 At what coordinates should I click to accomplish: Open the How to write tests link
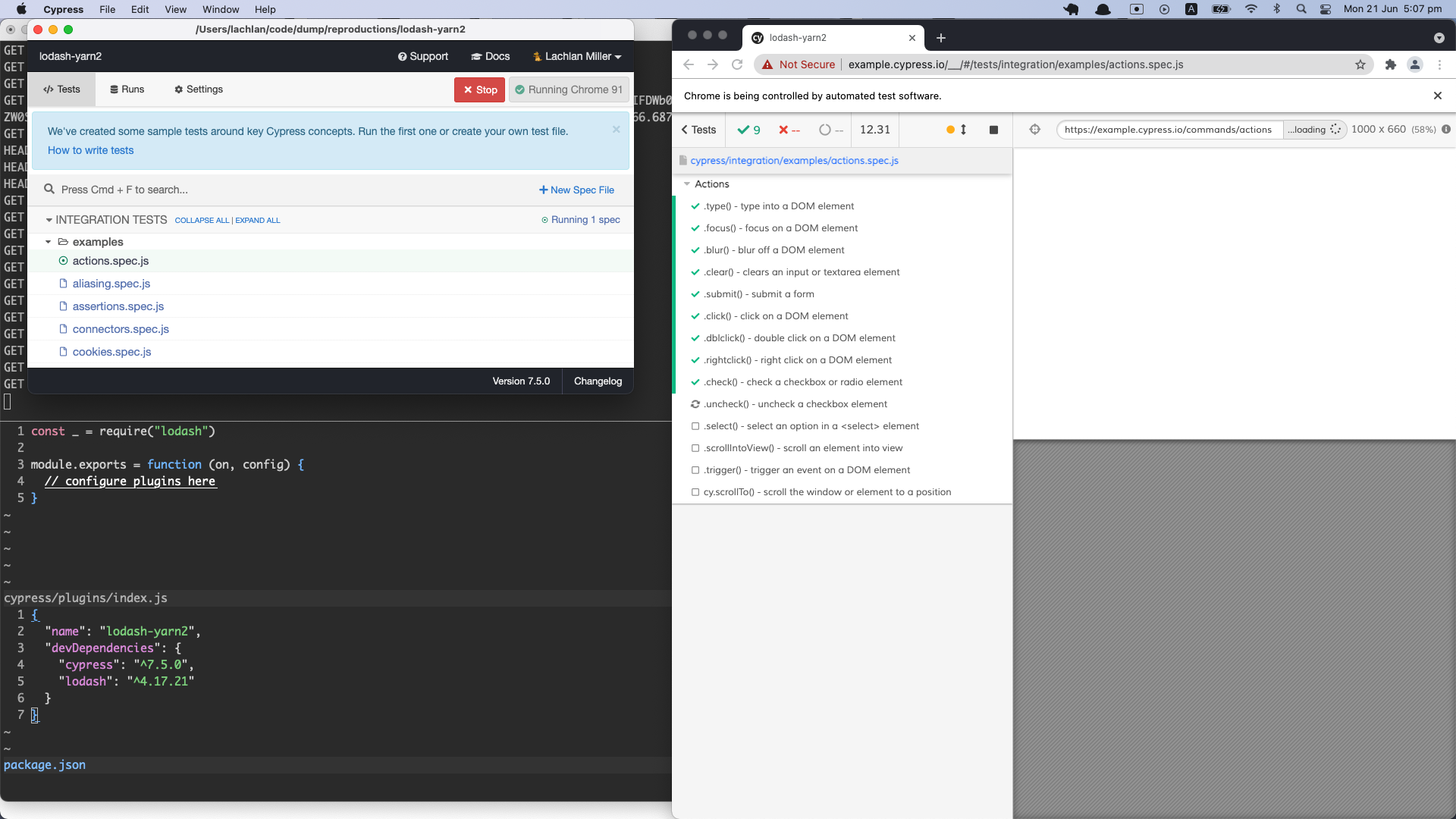click(90, 150)
